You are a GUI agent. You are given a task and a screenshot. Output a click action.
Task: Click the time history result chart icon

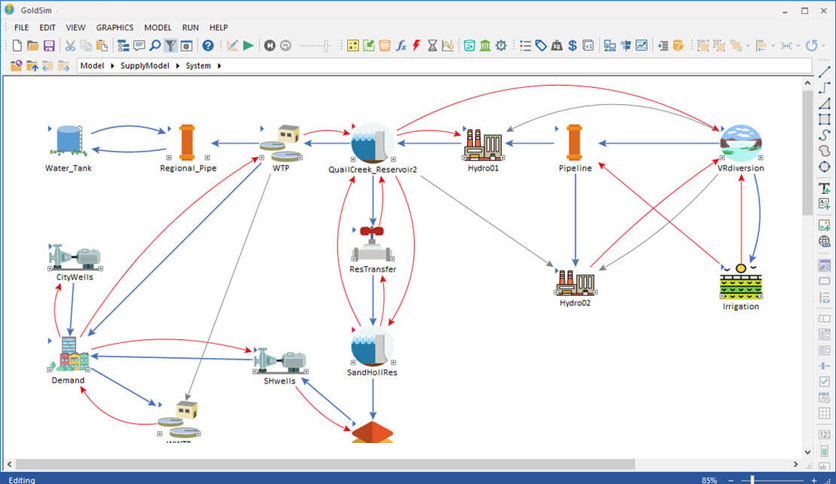click(x=448, y=46)
